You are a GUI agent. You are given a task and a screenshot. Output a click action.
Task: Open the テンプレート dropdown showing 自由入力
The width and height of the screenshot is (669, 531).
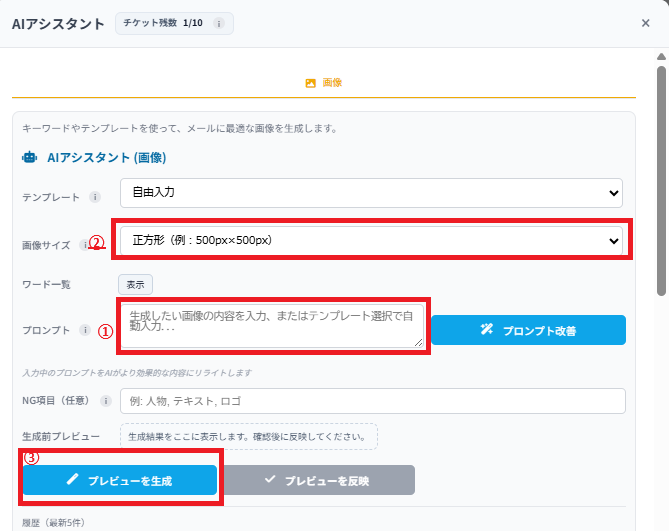[x=371, y=193]
